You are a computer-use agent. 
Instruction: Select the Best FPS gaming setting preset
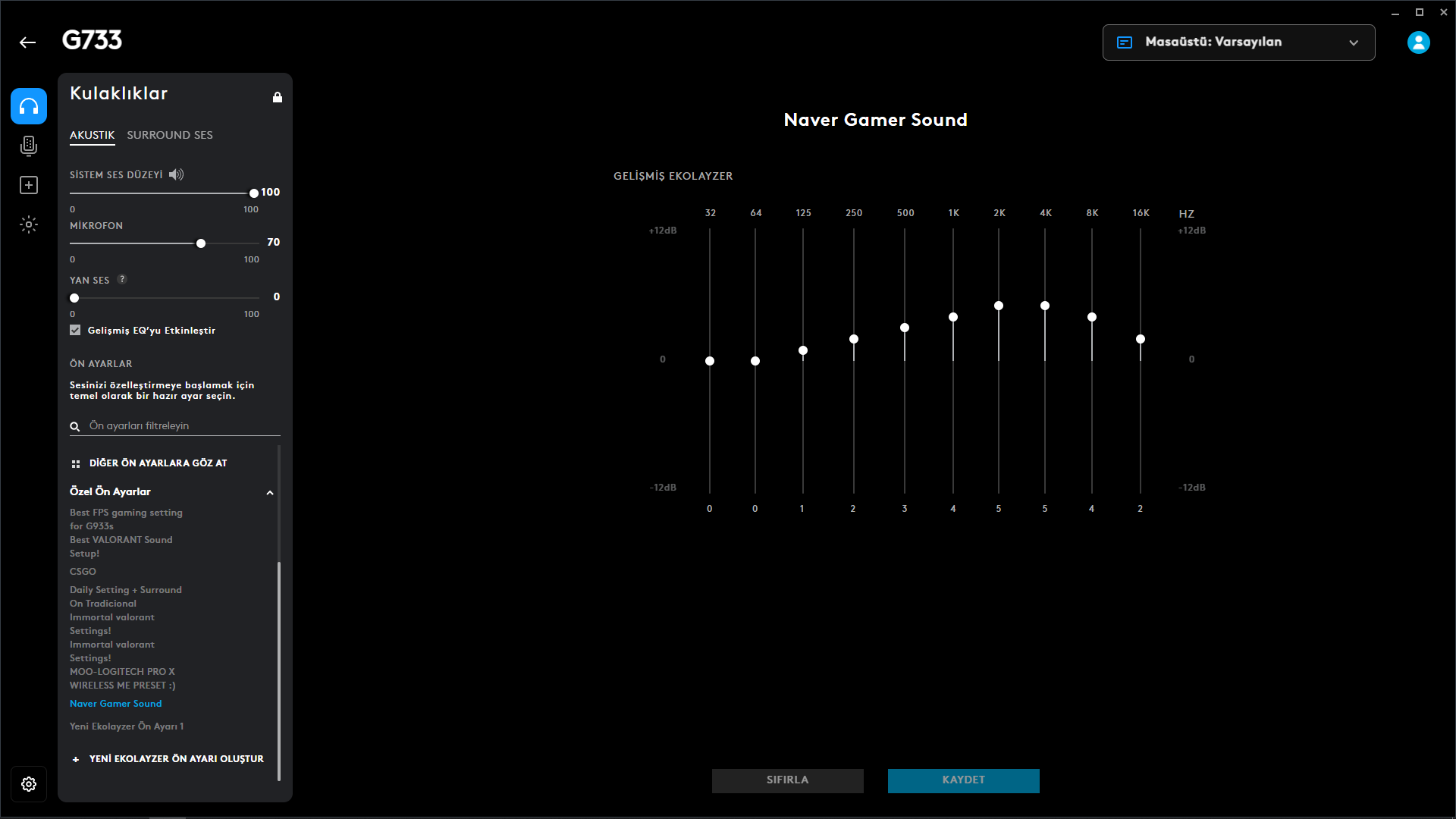[126, 519]
